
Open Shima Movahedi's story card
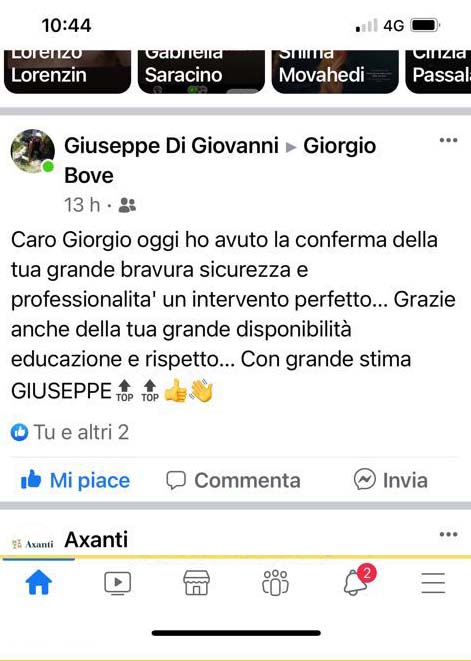pos(335,71)
